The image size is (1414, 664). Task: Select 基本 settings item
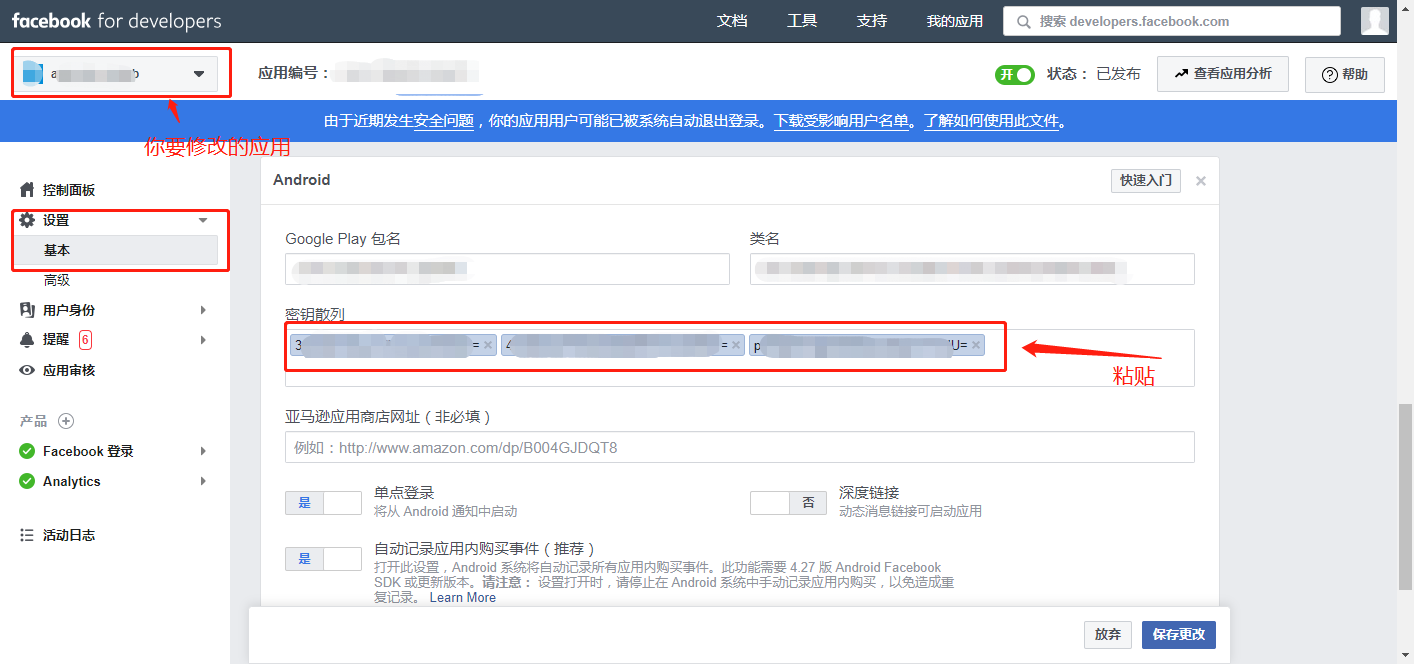(x=117, y=250)
